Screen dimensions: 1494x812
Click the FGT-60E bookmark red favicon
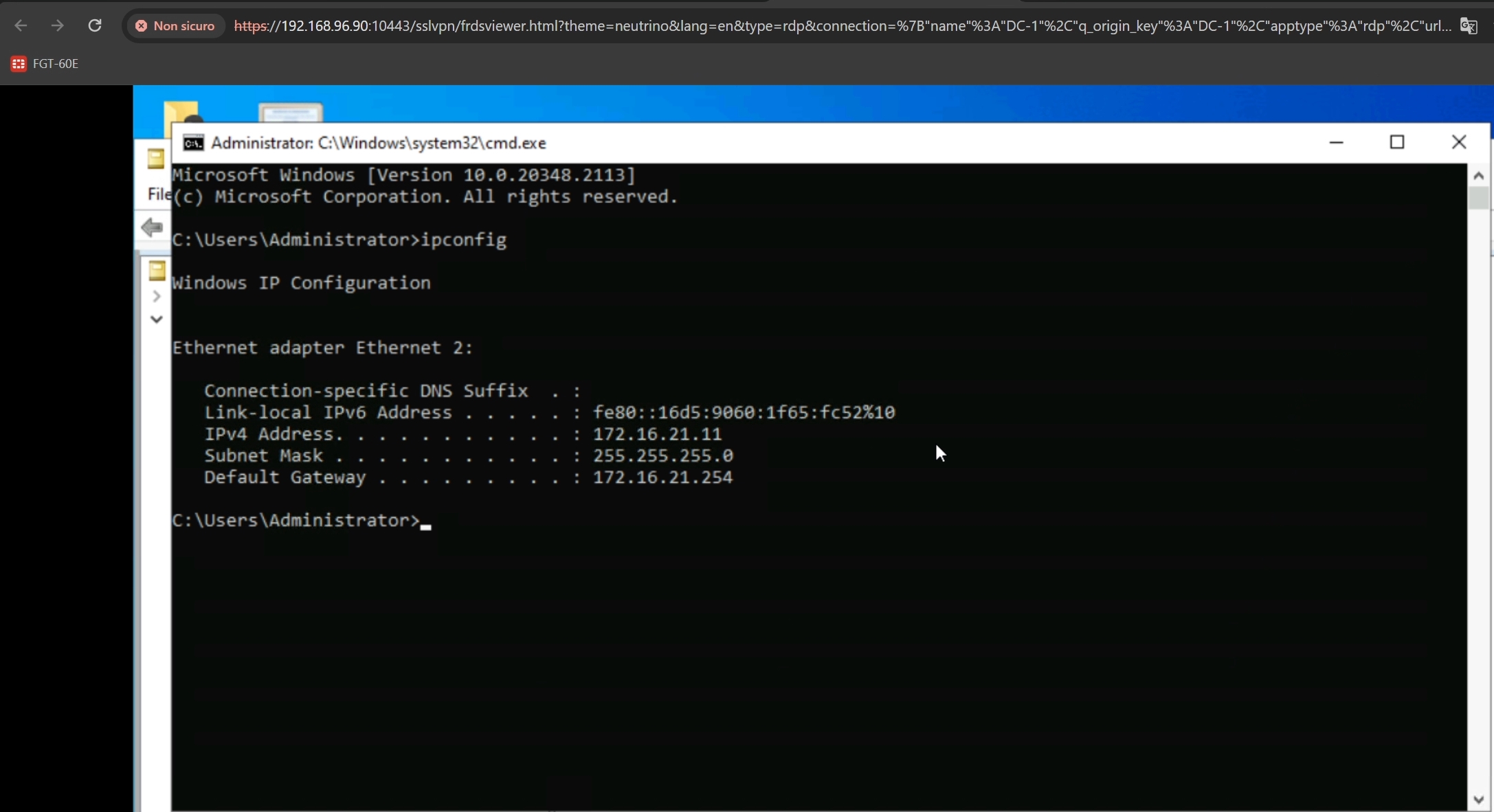click(19, 63)
